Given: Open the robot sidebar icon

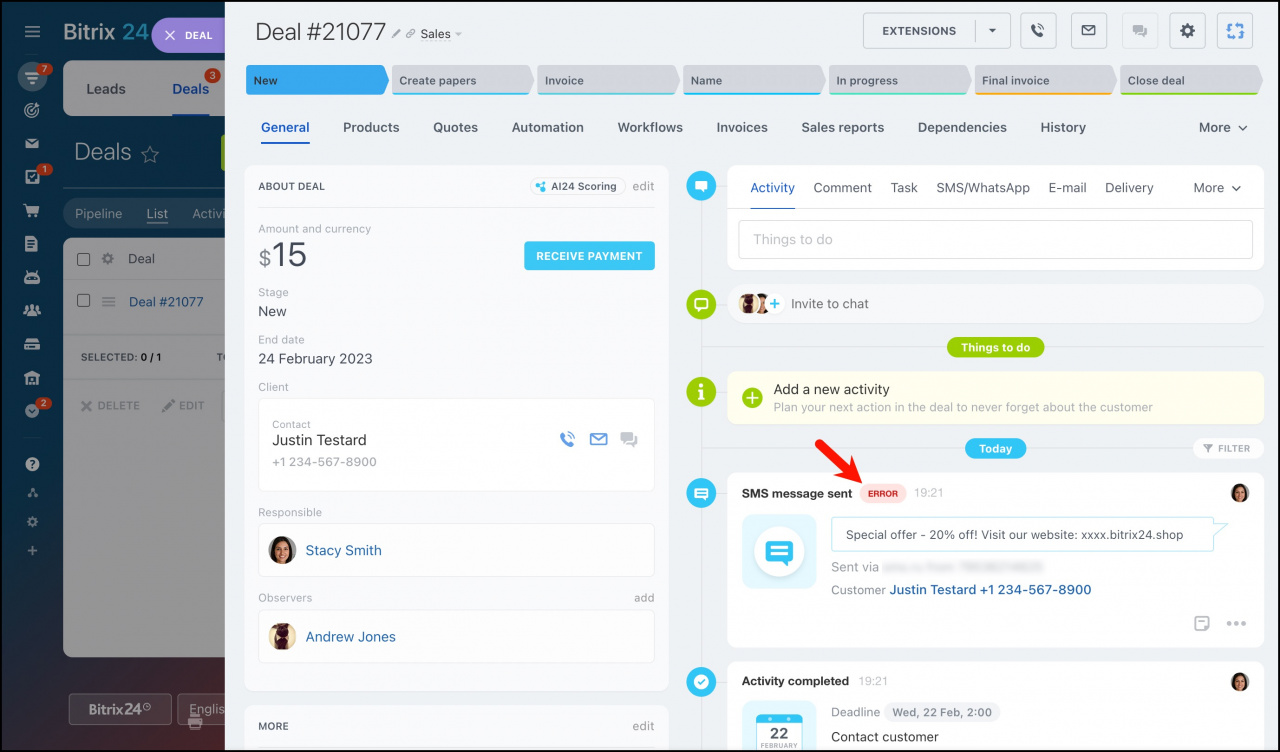Looking at the screenshot, I should point(32,277).
